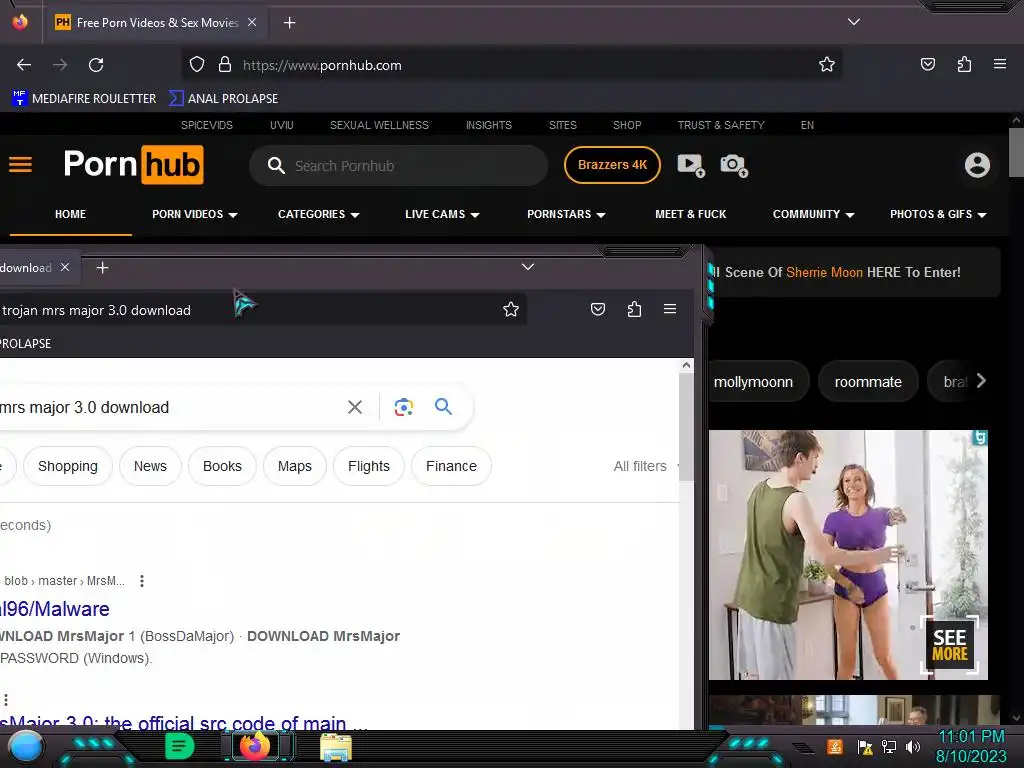Open the SEXUAL WELLNESS top link
This screenshot has height=768, width=1024.
[x=379, y=125]
